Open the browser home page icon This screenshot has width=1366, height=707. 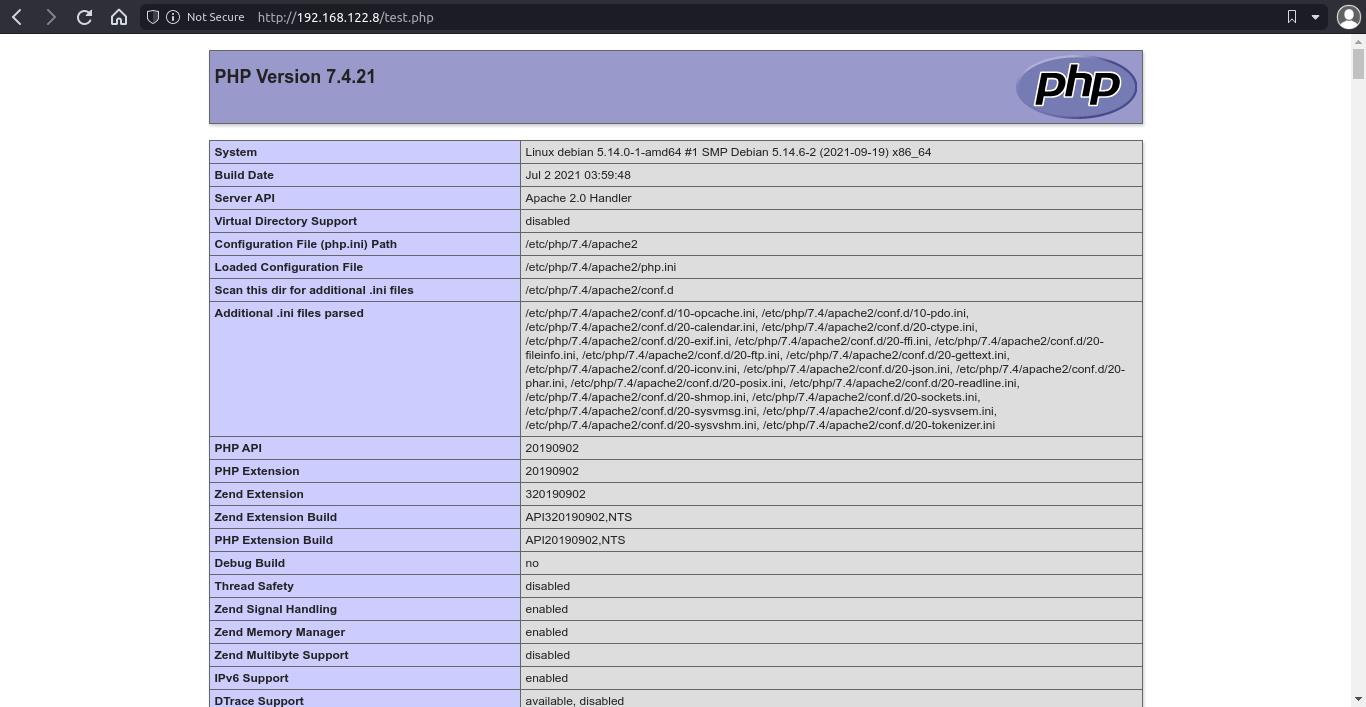point(118,17)
